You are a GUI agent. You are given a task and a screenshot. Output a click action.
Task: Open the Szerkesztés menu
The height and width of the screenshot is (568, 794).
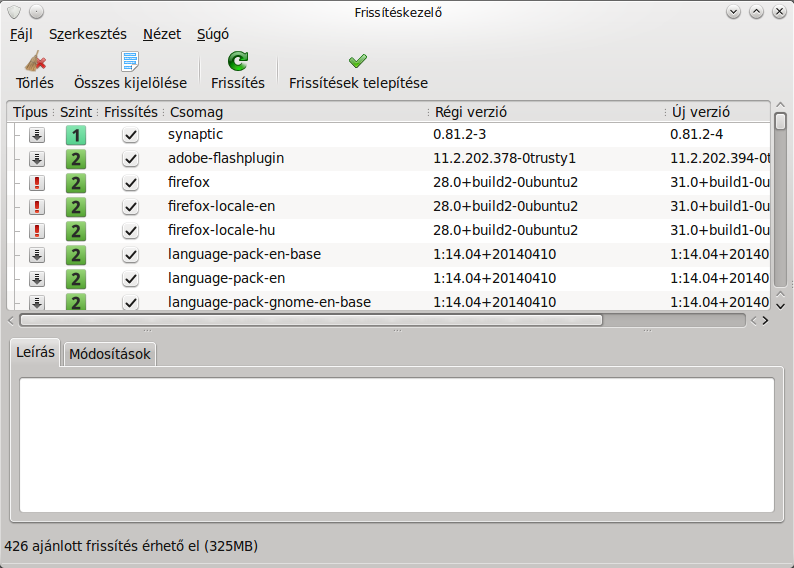coord(88,34)
